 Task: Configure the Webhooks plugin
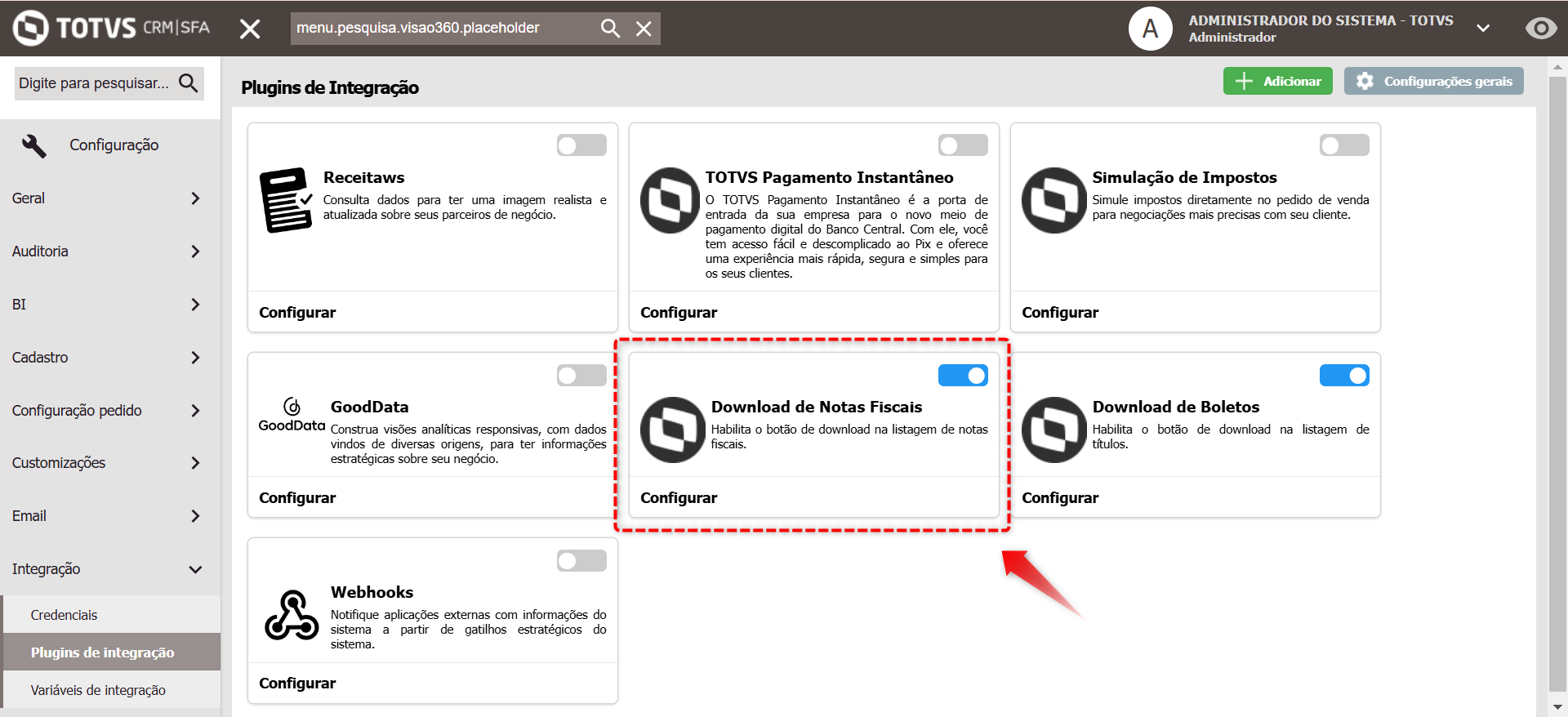(297, 684)
